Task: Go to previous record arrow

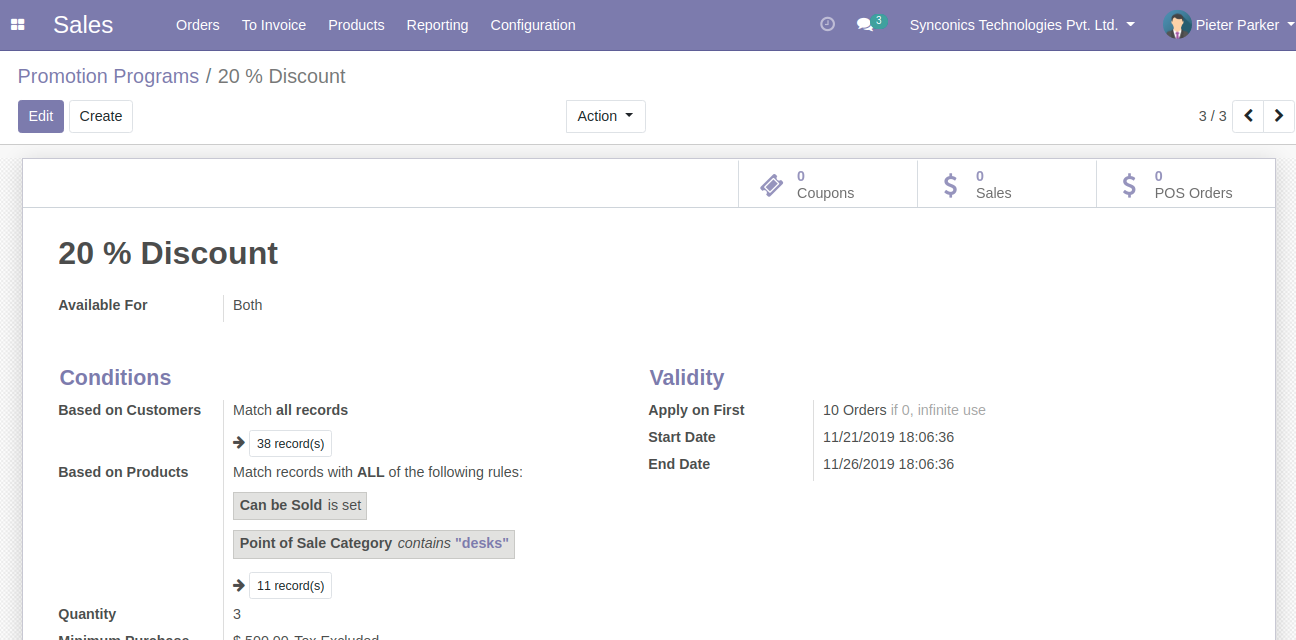Action: point(1248,116)
